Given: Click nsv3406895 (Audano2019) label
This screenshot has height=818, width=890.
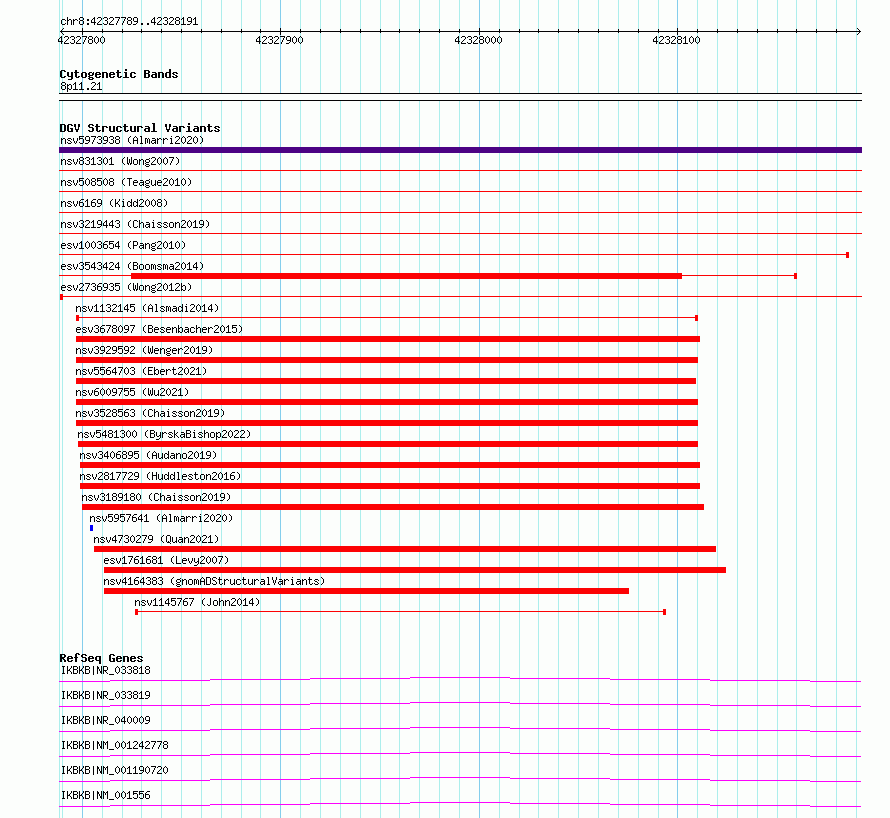Looking at the screenshot, I should (148, 455).
